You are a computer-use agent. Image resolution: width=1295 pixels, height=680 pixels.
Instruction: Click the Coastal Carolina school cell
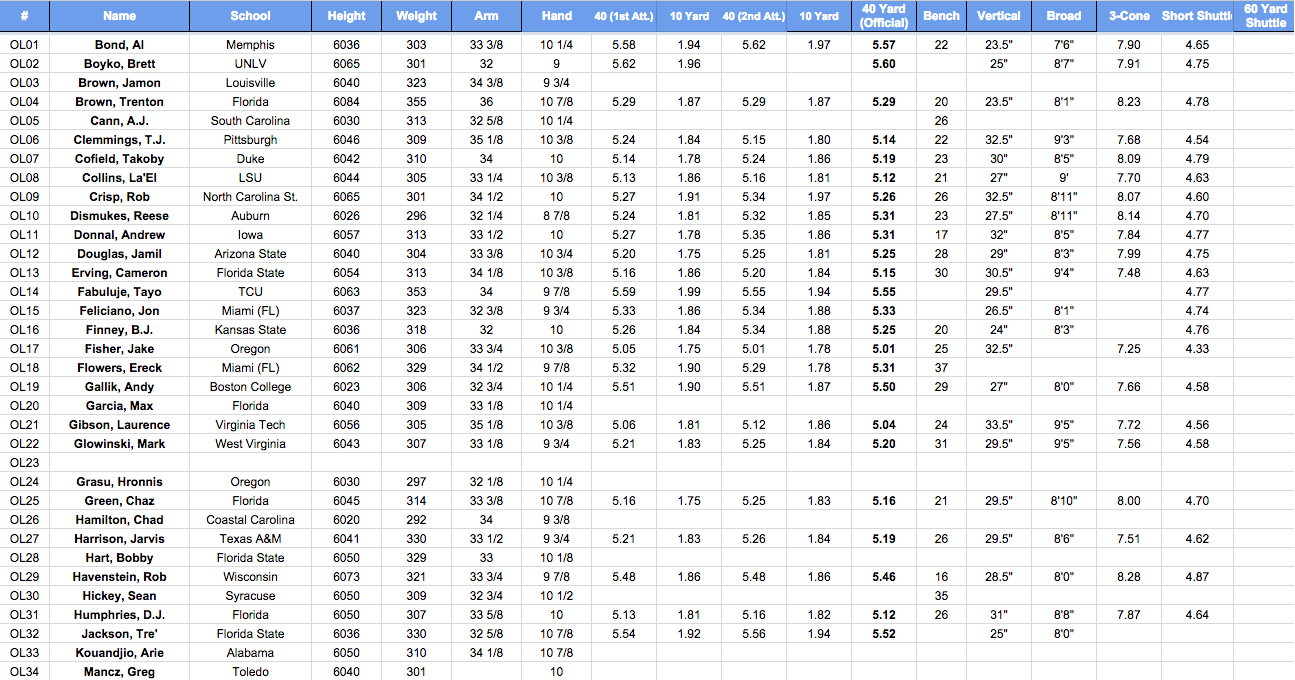tap(250, 520)
